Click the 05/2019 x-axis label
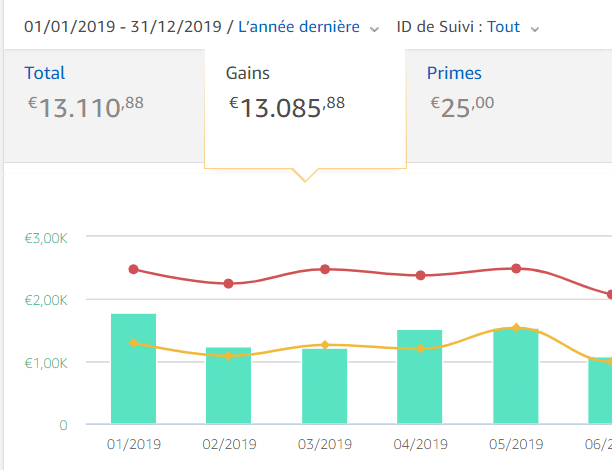The height and width of the screenshot is (470, 612). click(516, 444)
